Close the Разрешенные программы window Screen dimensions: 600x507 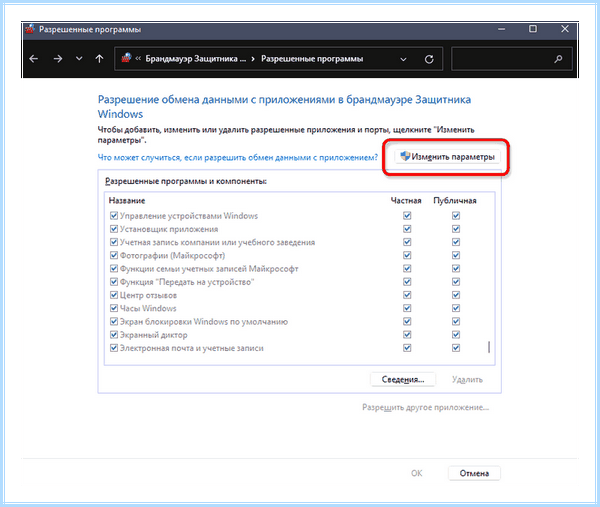tap(565, 29)
